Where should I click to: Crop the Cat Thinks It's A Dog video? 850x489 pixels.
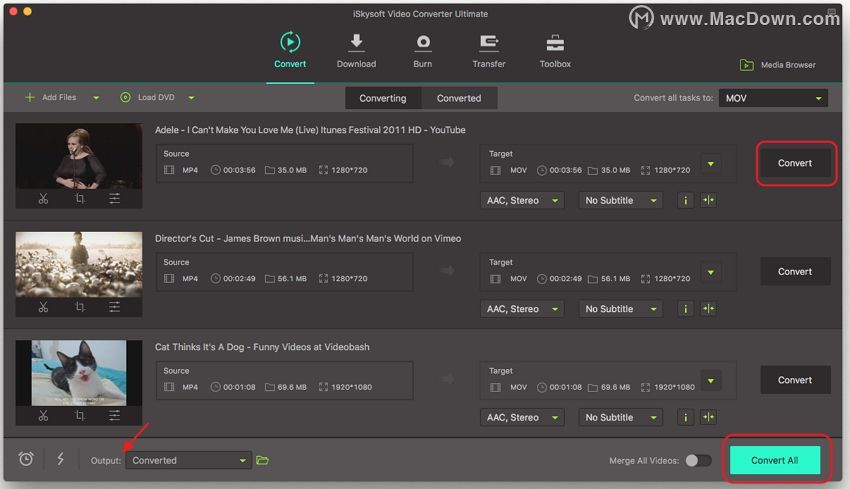pyautogui.click(x=80, y=416)
